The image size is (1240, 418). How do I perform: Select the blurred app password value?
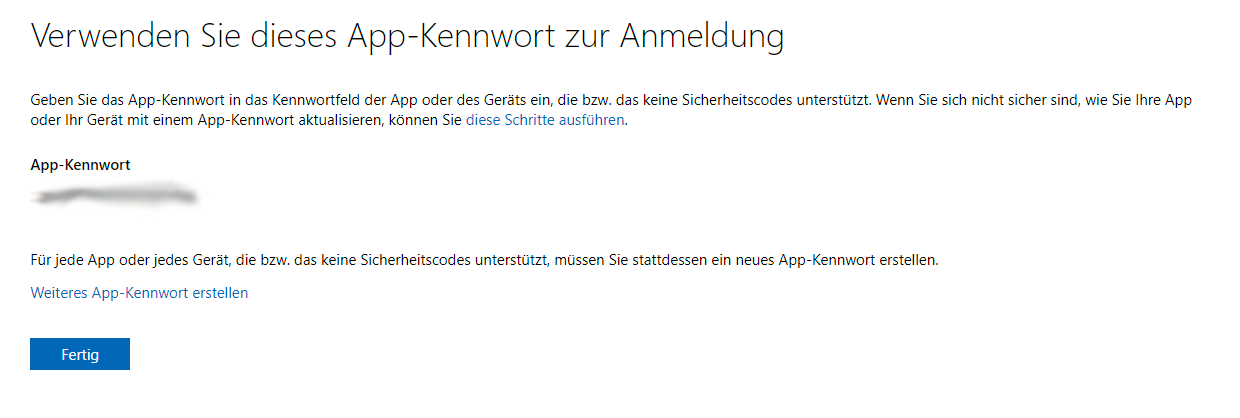[113, 194]
